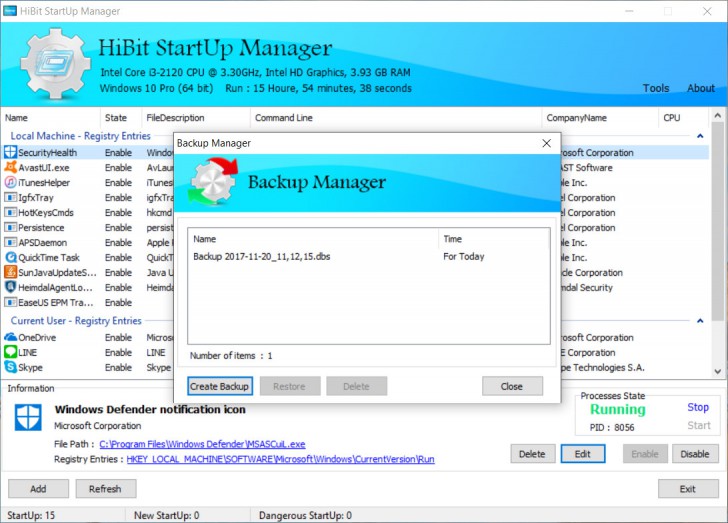Click Heimdal Security company name cell
728x523 pixels.
coord(587,288)
